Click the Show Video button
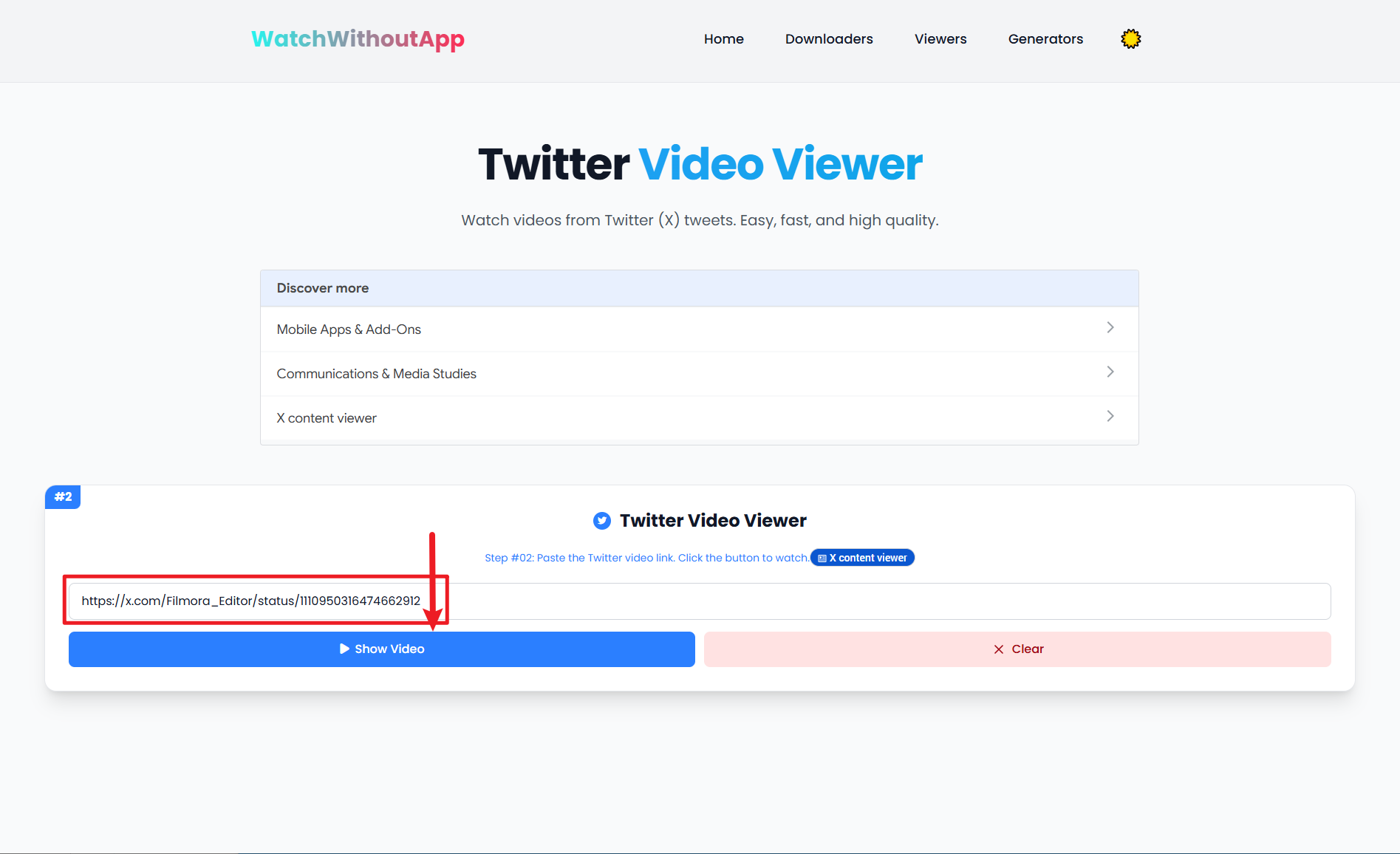This screenshot has height=854, width=1400. click(381, 649)
